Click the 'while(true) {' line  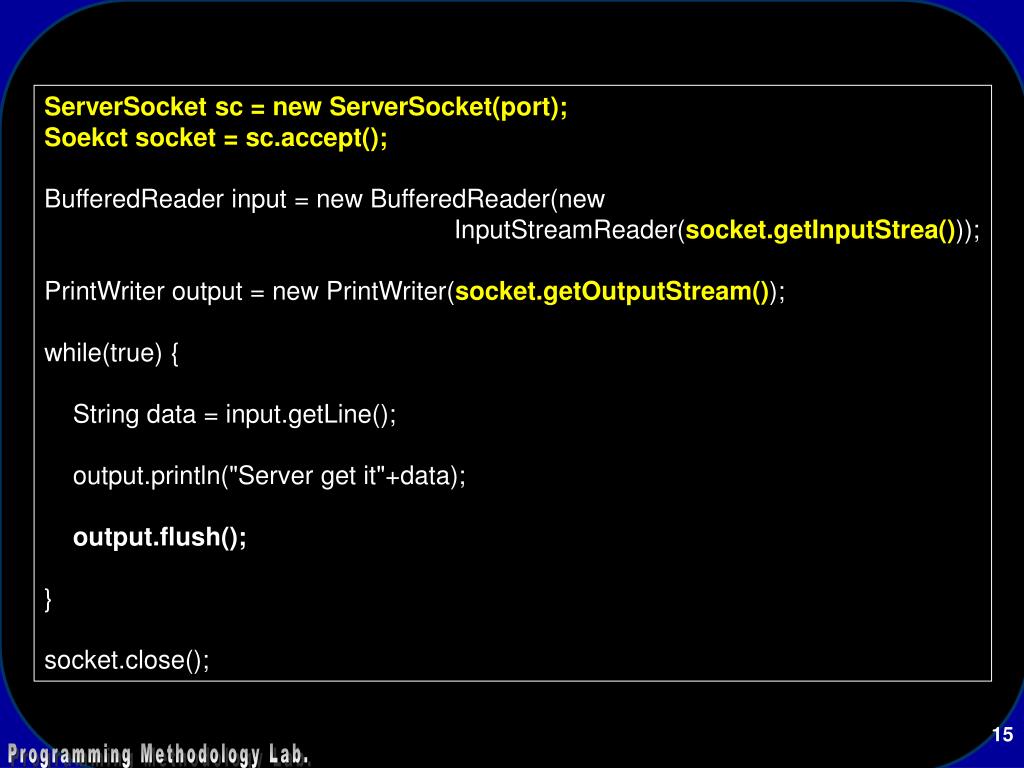pos(111,353)
